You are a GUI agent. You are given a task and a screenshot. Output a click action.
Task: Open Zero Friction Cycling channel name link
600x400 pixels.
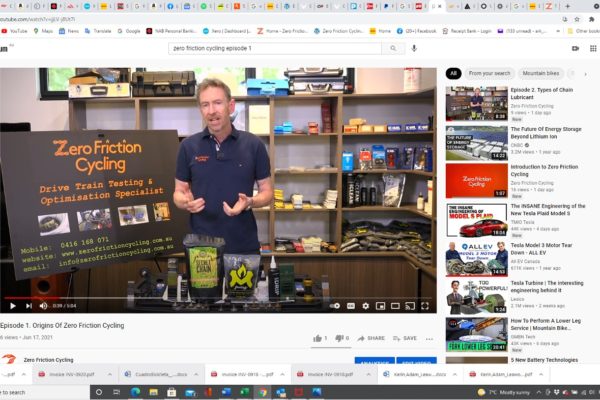point(48,360)
